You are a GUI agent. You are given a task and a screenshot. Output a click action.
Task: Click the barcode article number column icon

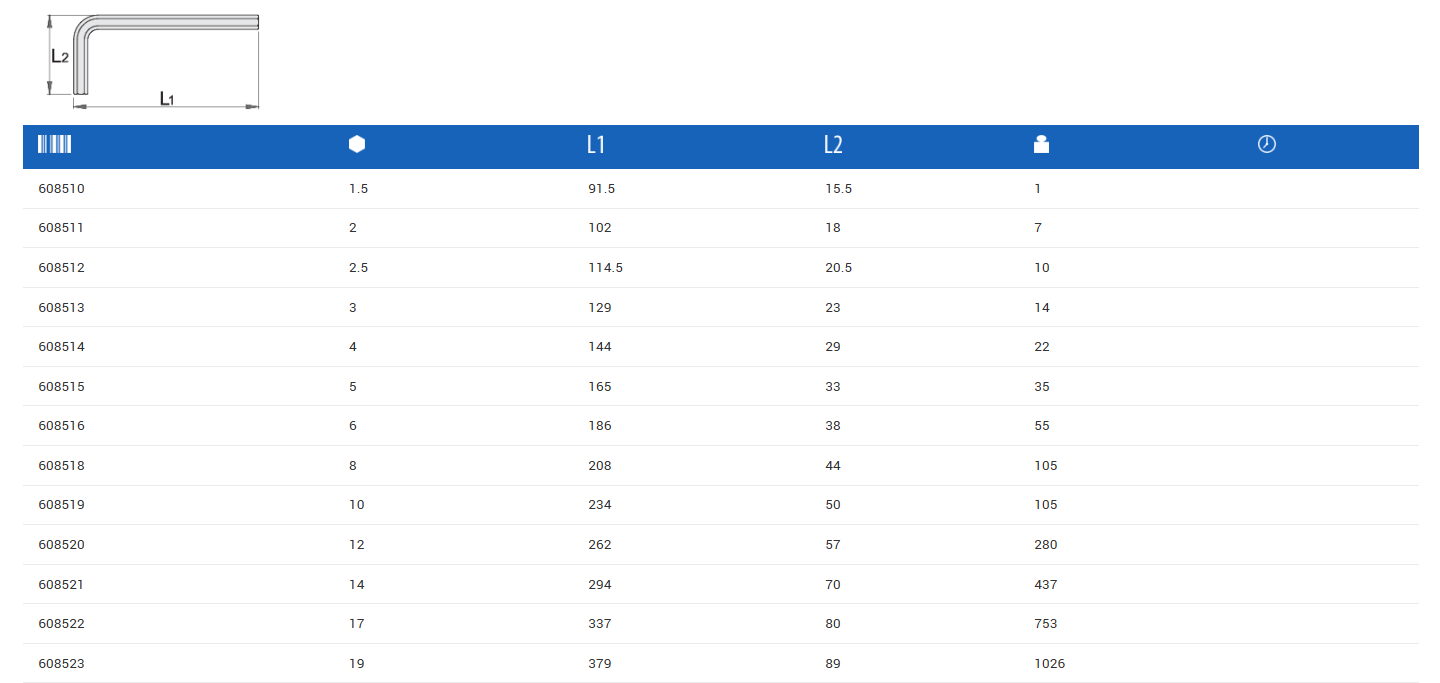pos(55,144)
